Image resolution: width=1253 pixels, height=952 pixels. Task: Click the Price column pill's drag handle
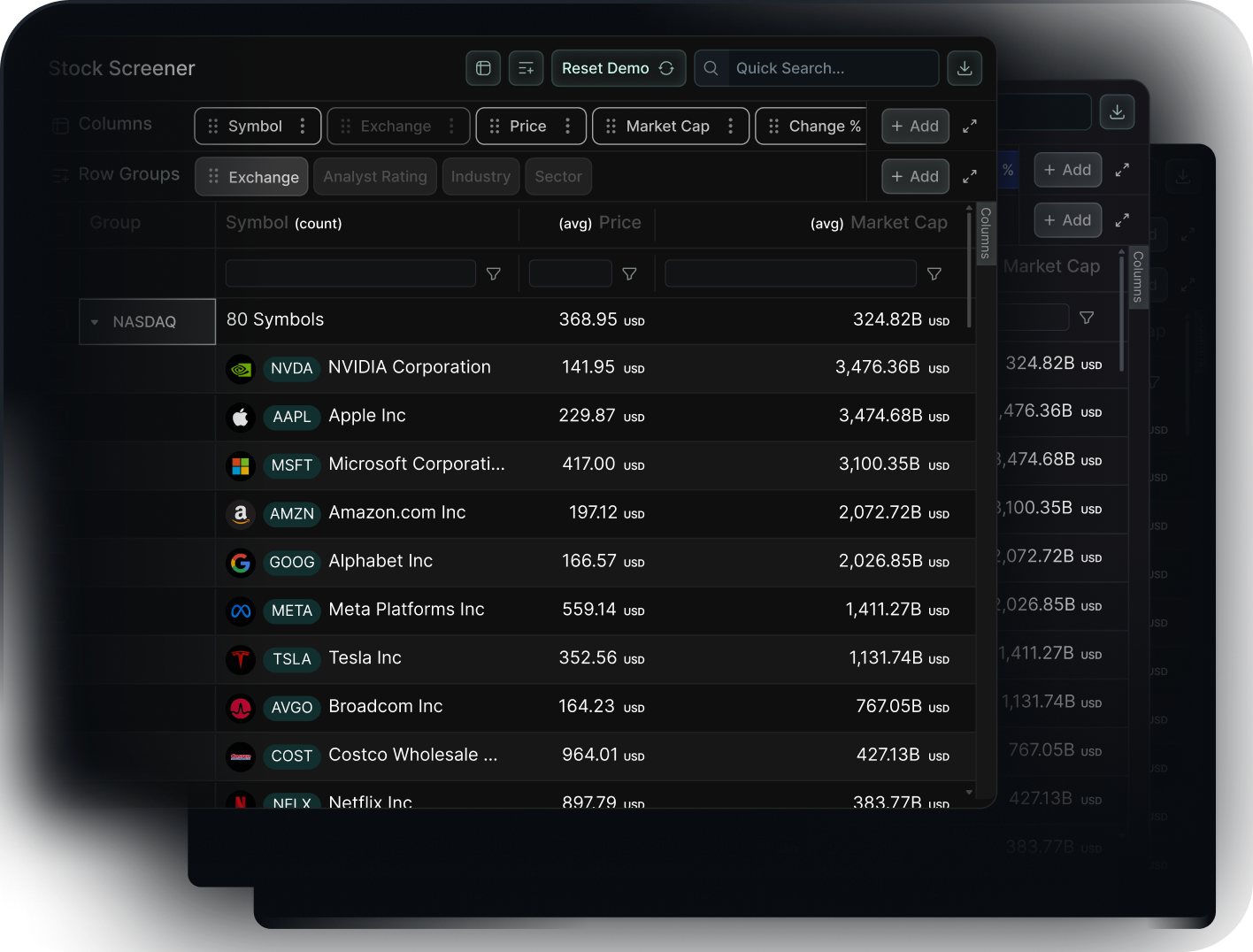(x=495, y=127)
